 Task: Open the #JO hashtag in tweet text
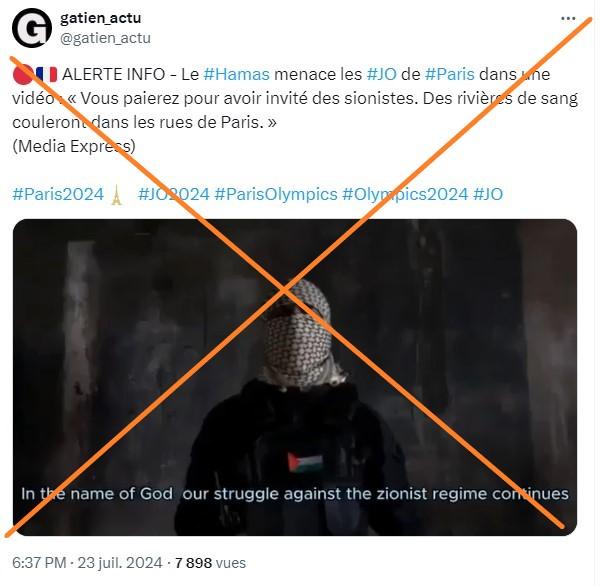click(x=381, y=74)
